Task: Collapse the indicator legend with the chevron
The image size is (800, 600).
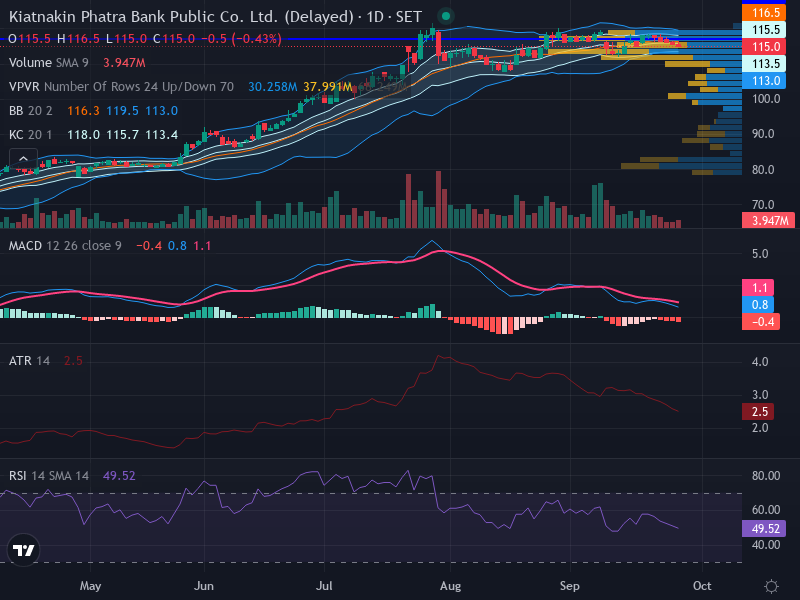Action: [23, 159]
